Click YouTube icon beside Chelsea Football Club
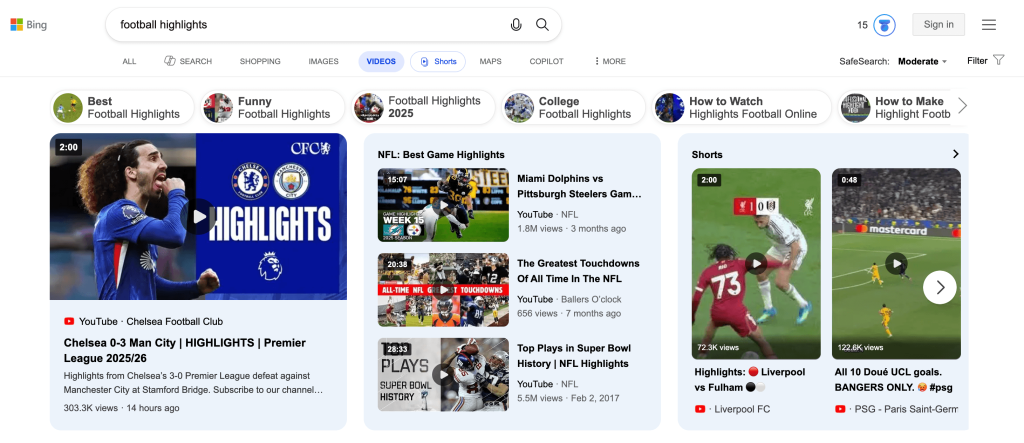 (x=69, y=321)
